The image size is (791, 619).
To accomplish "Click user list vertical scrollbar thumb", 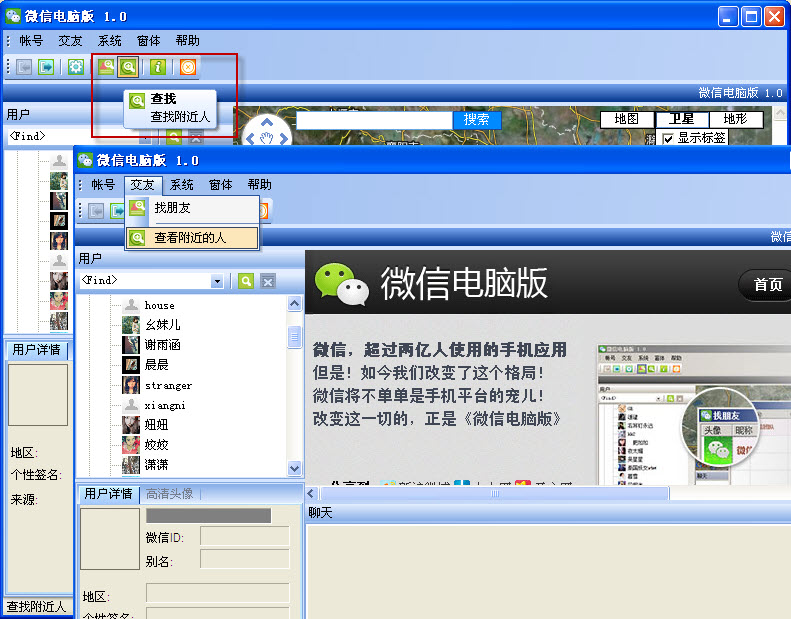I will [295, 337].
